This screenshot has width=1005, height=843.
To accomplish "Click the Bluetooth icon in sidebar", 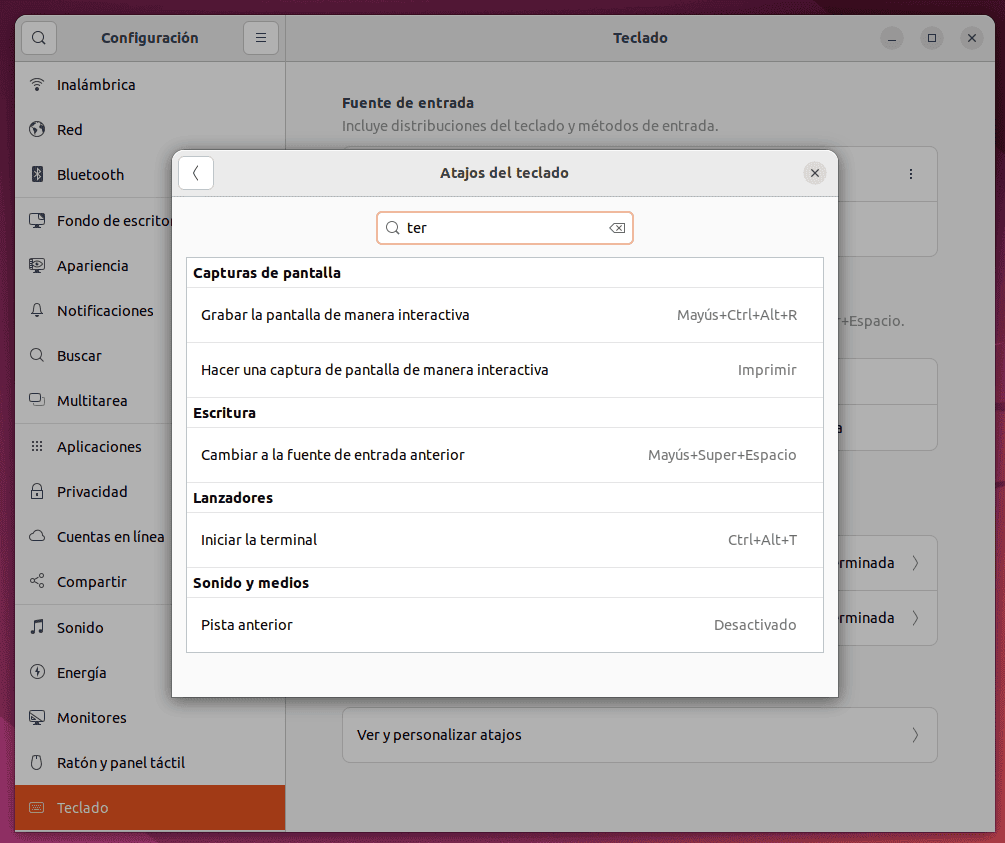I will (x=38, y=174).
